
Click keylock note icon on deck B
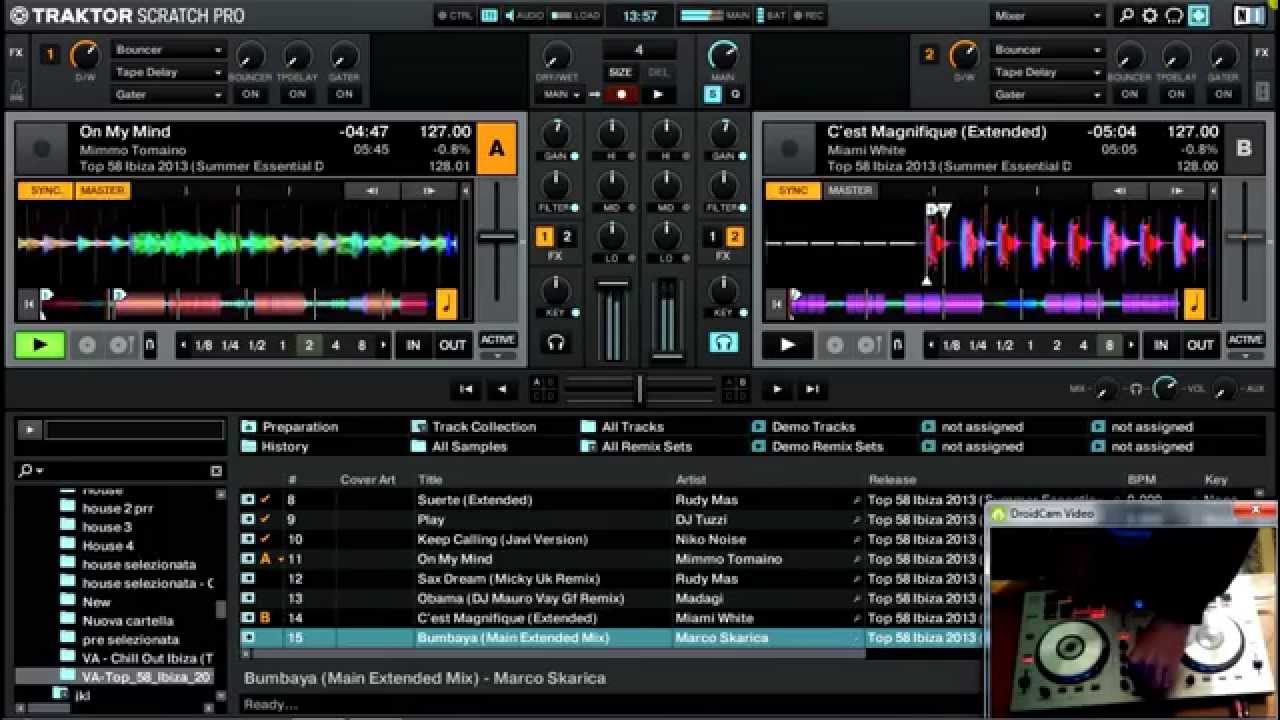click(x=1194, y=303)
